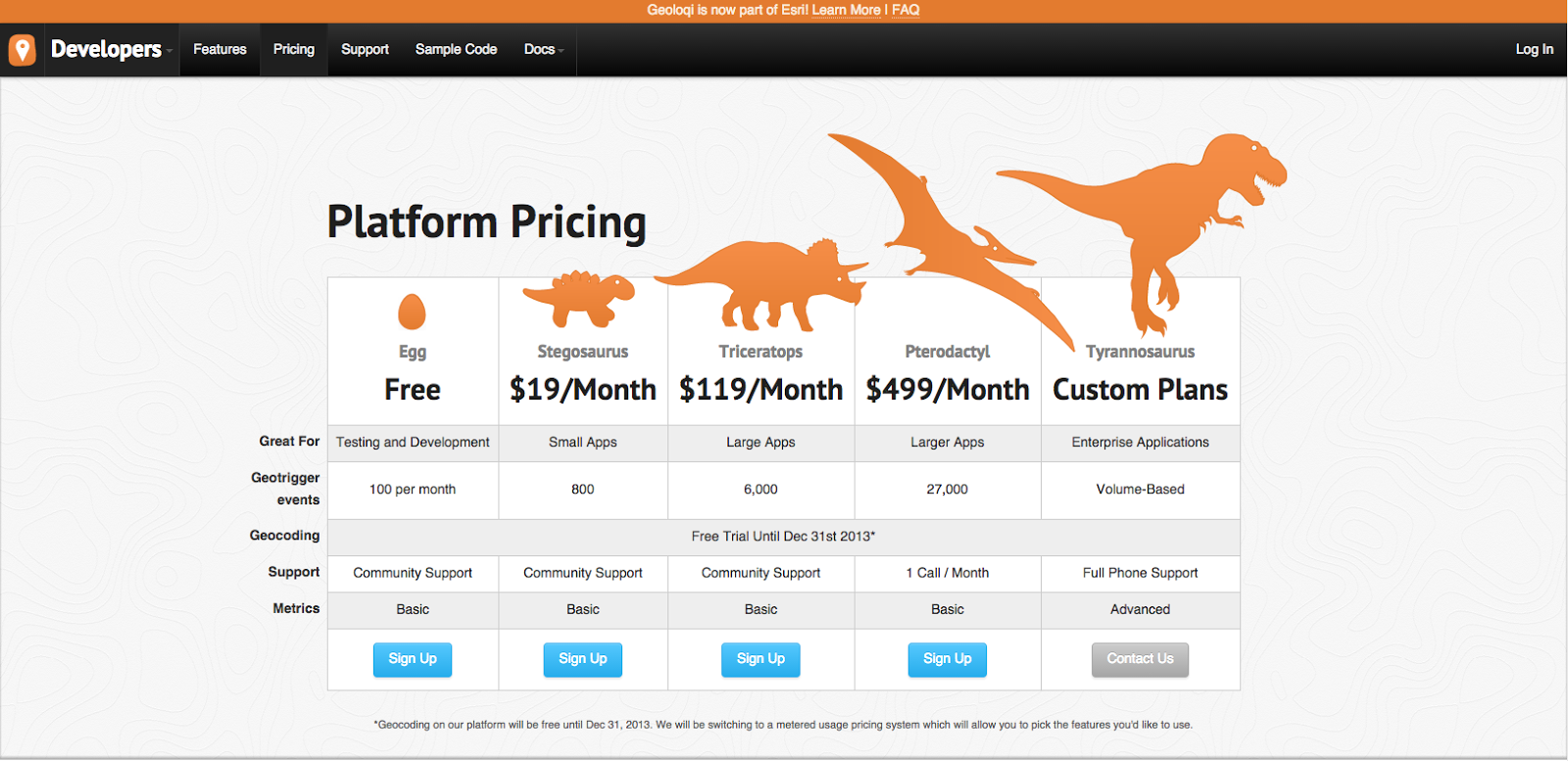Click the Enterprise Applications cell
This screenshot has height=761, width=1568.
[x=1140, y=443]
